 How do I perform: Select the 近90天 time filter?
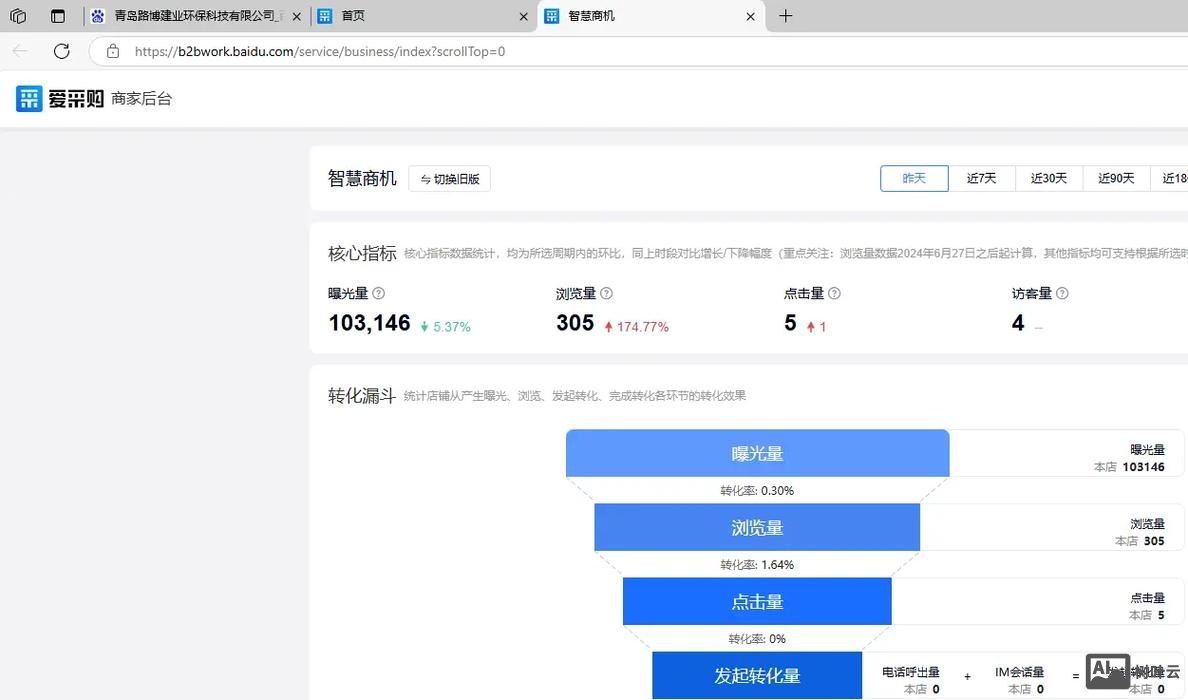(1115, 178)
